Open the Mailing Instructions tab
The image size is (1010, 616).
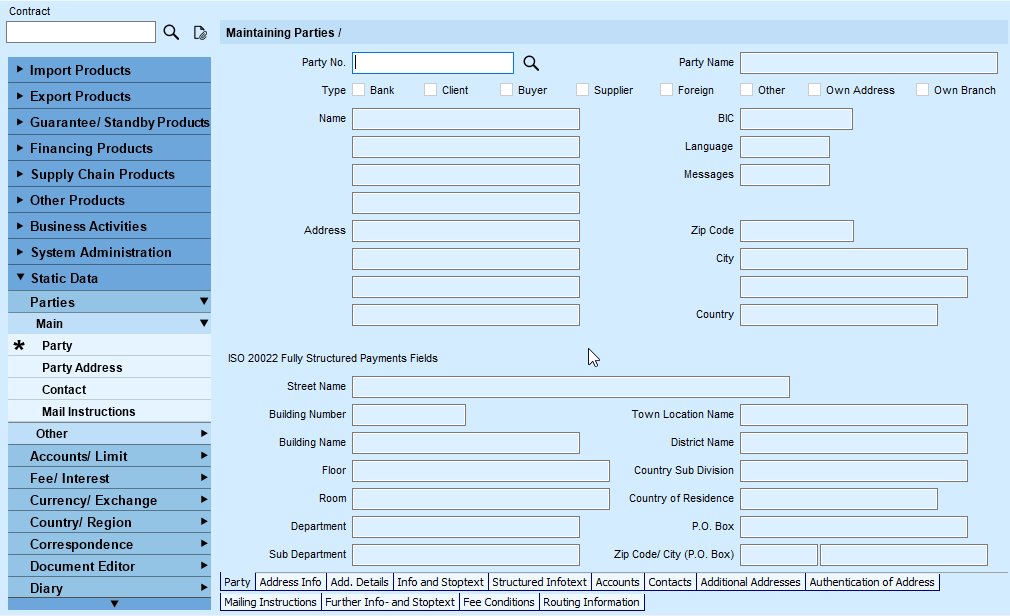tap(271, 602)
